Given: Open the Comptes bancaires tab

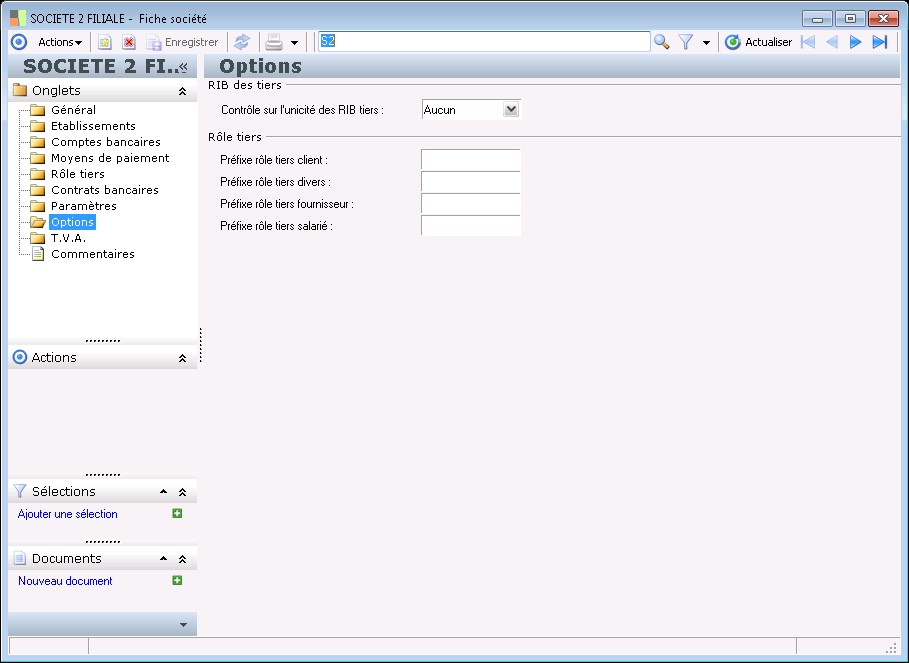Looking at the screenshot, I should pyautogui.click(x=106, y=142).
